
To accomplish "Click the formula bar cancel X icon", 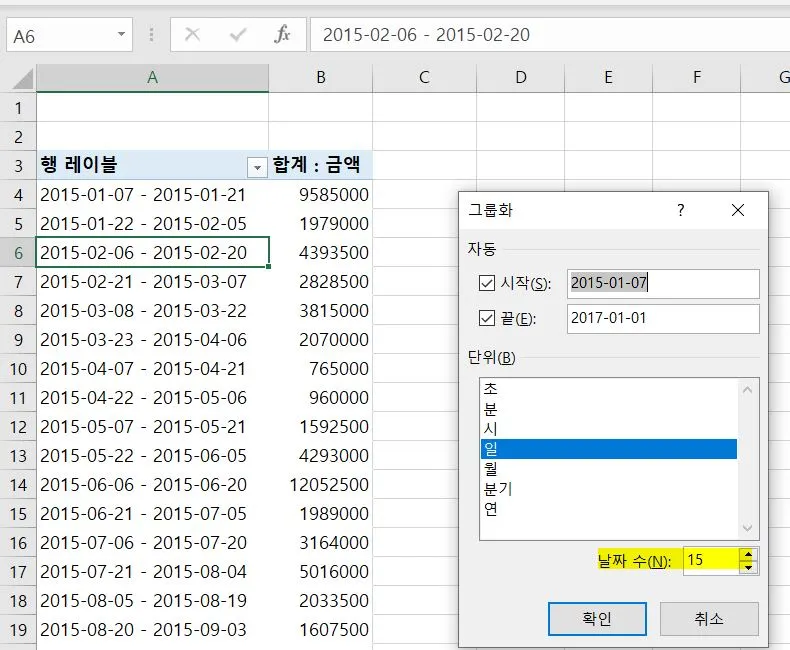I will click(192, 35).
